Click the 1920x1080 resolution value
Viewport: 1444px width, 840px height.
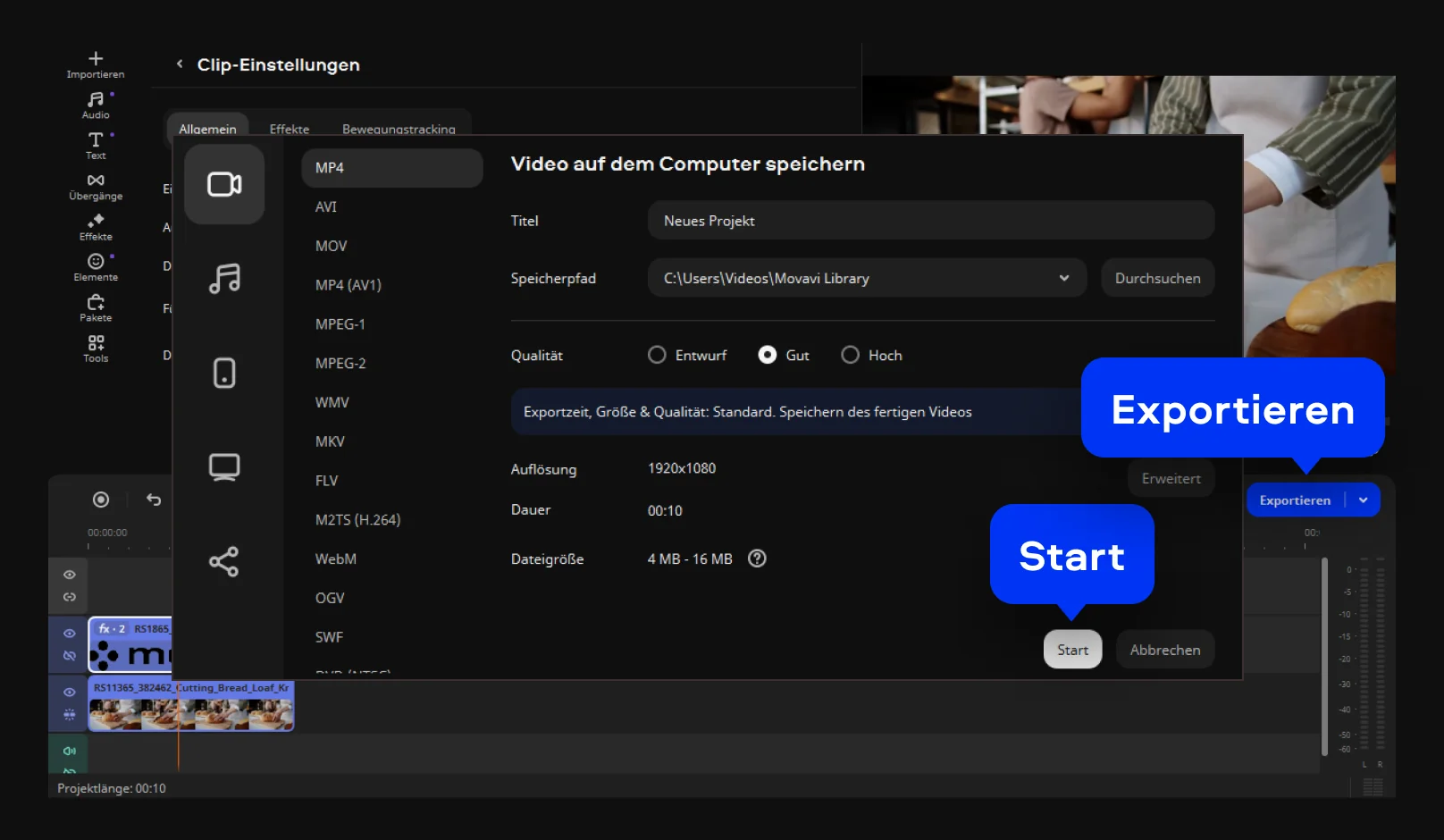[682, 468]
